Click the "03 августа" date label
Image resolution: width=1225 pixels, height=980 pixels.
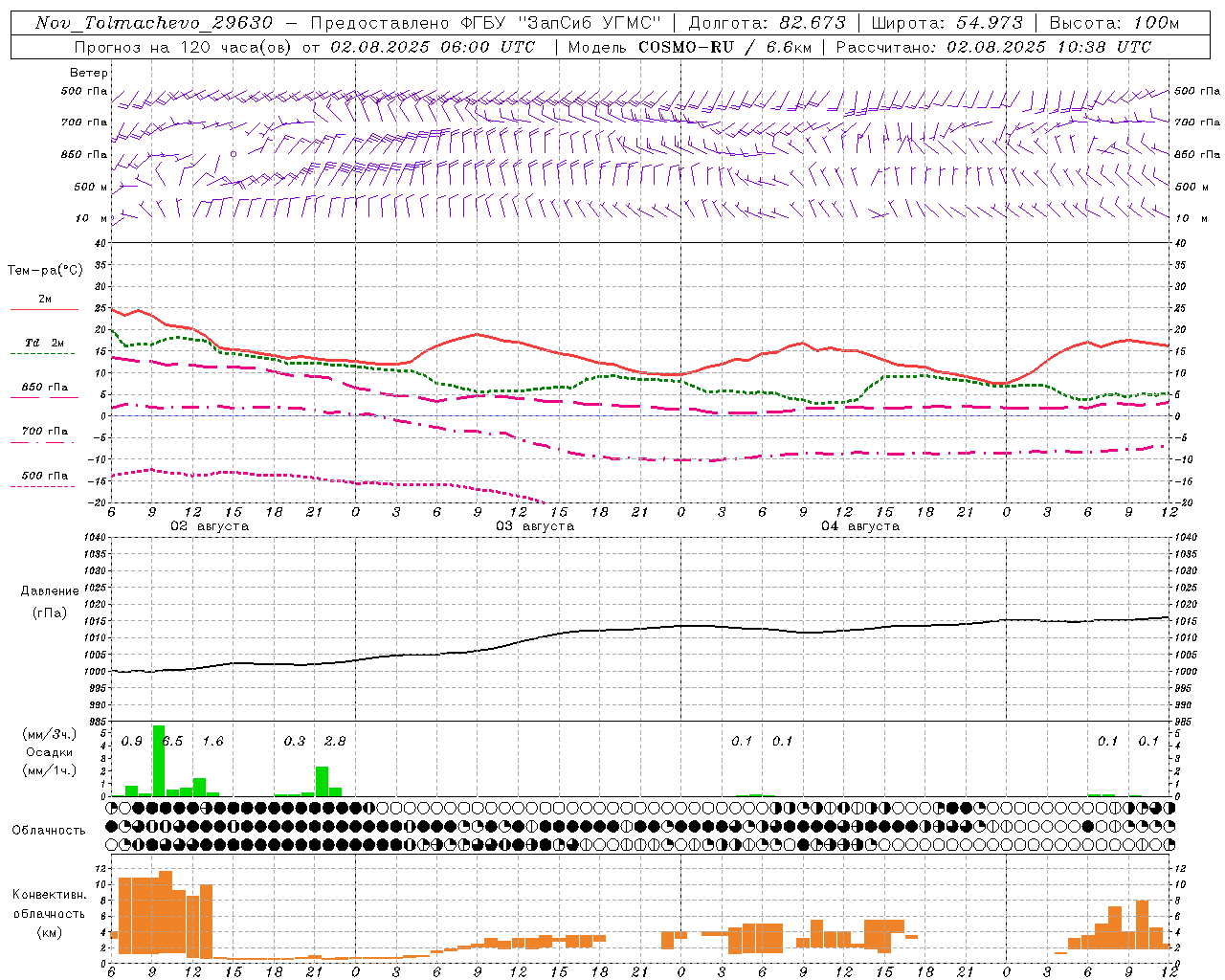click(x=535, y=526)
